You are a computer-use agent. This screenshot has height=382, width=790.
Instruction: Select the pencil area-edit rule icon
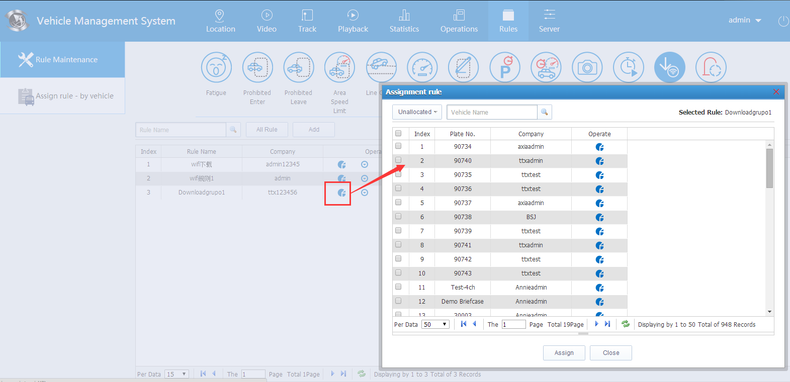click(x=463, y=67)
